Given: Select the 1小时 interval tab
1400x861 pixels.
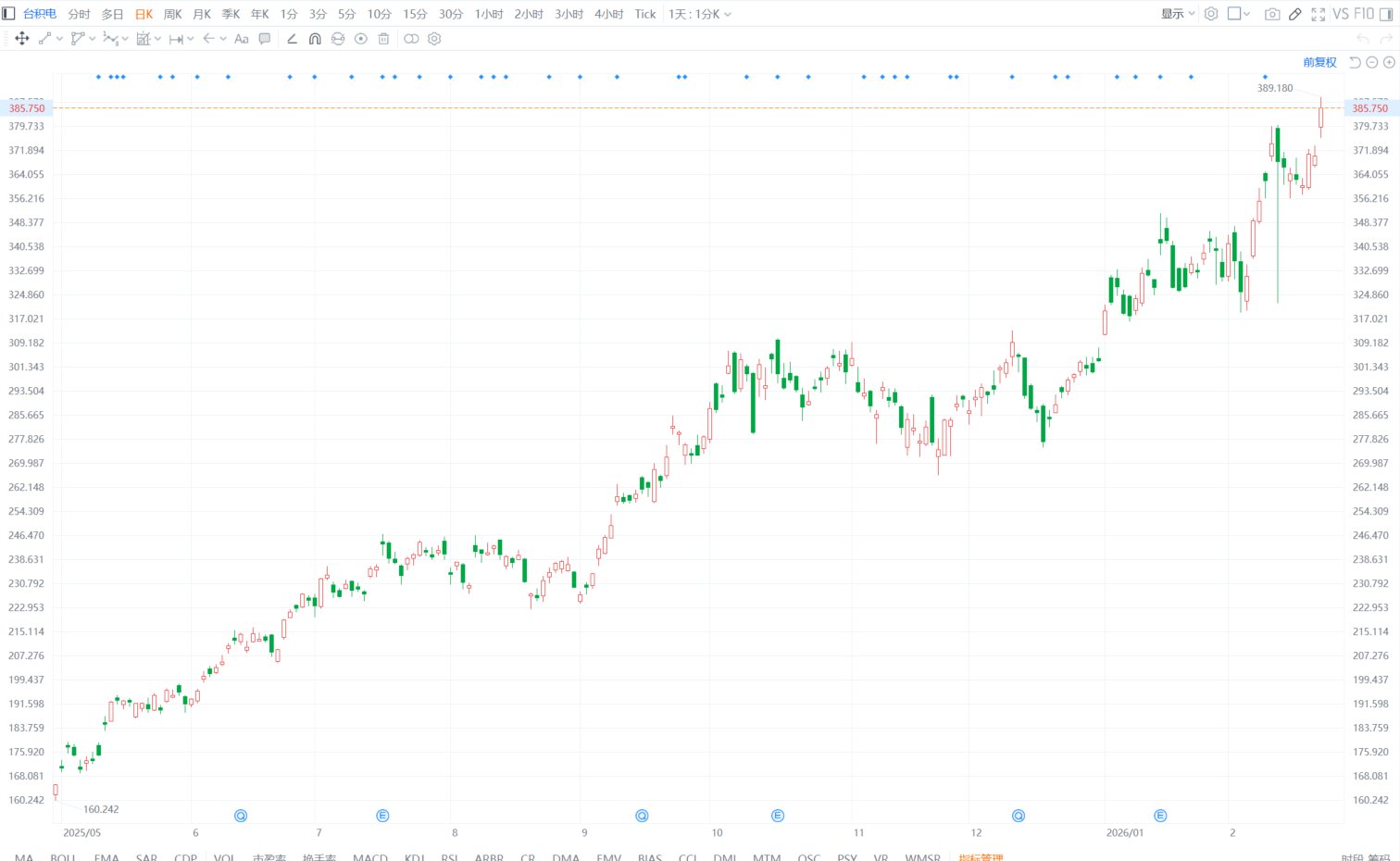Looking at the screenshot, I should tap(489, 14).
